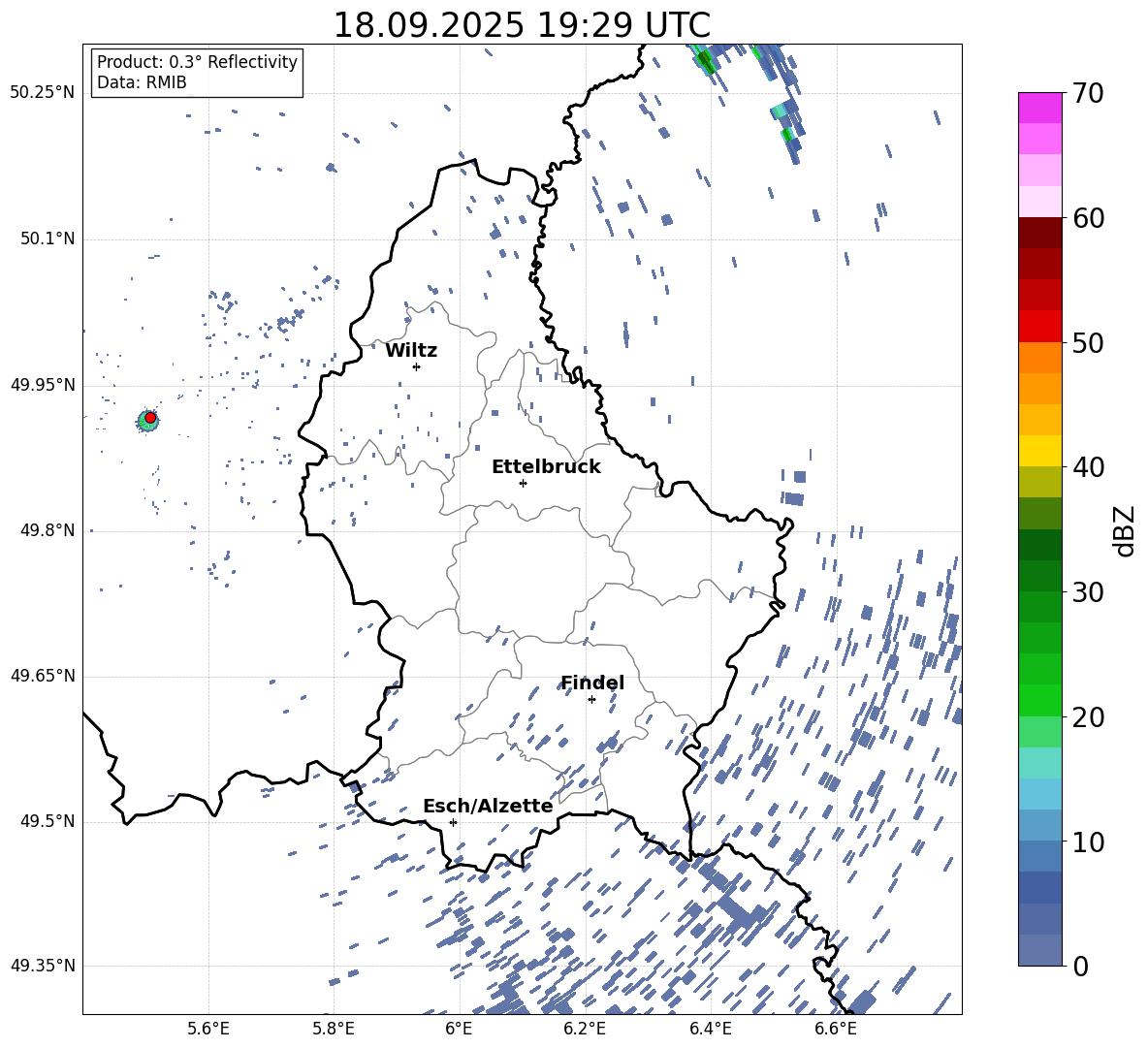Image resolution: width=1148 pixels, height=1048 pixels.
Task: Click the dBZ colorbar axis label
Action: [x=1124, y=530]
